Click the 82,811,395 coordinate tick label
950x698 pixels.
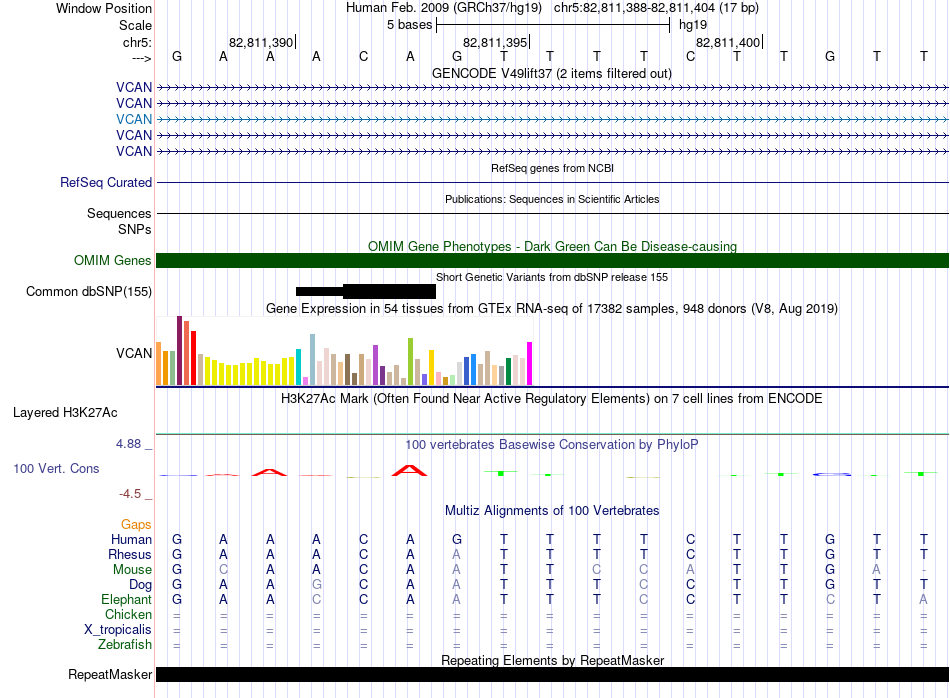point(495,42)
